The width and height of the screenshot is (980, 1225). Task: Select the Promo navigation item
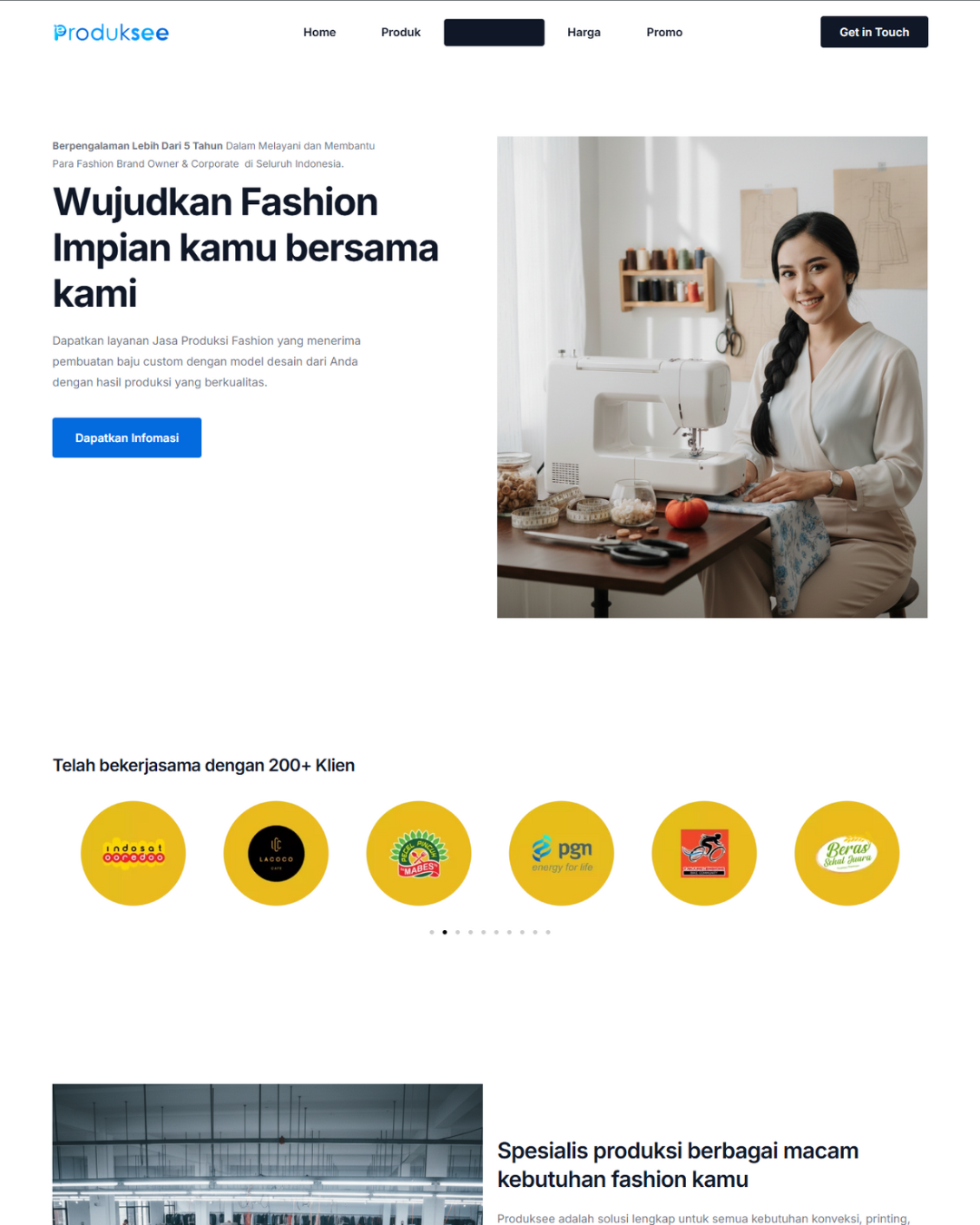pos(664,32)
